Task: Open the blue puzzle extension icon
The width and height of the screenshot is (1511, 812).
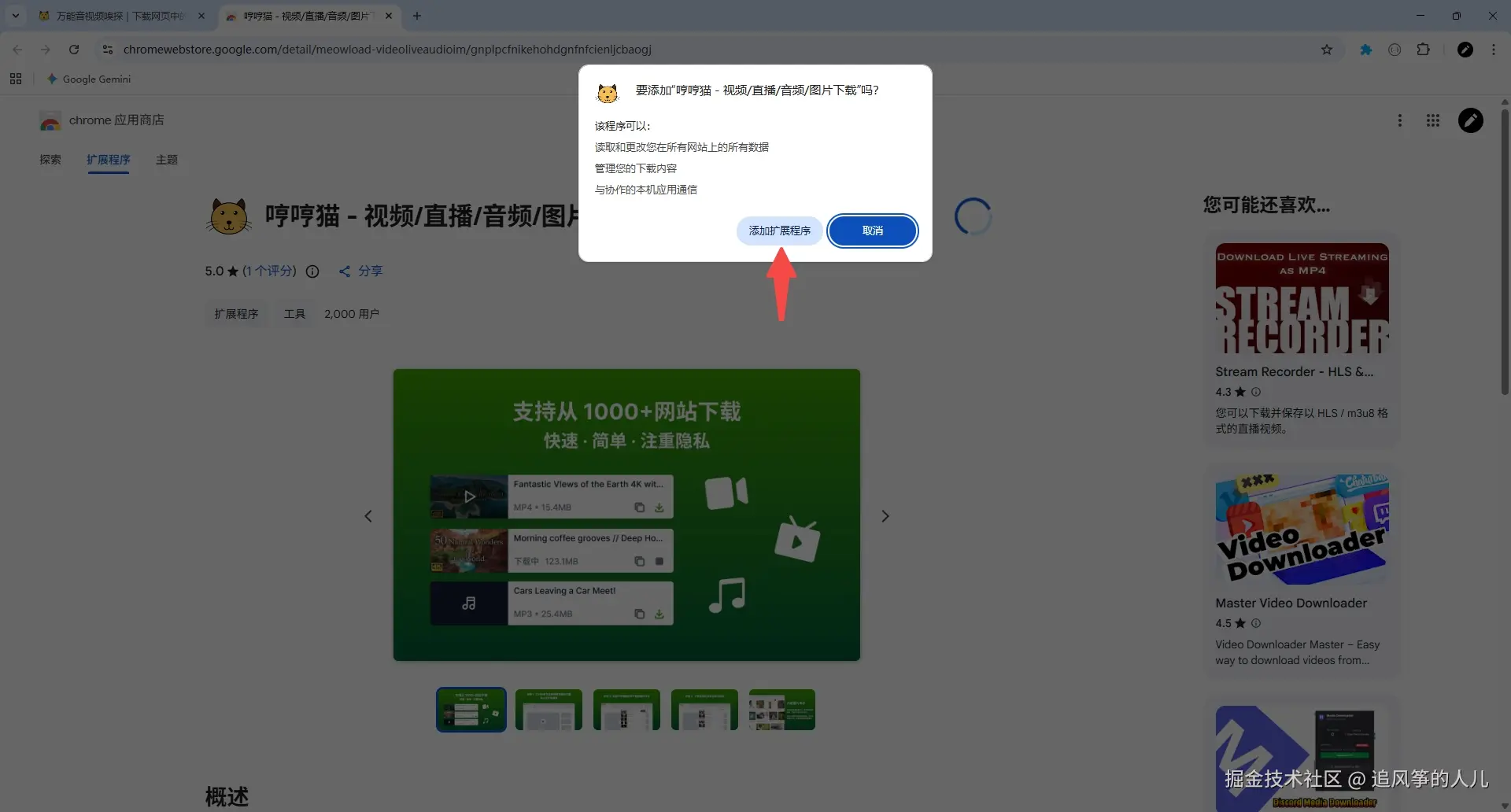Action: [x=1366, y=50]
